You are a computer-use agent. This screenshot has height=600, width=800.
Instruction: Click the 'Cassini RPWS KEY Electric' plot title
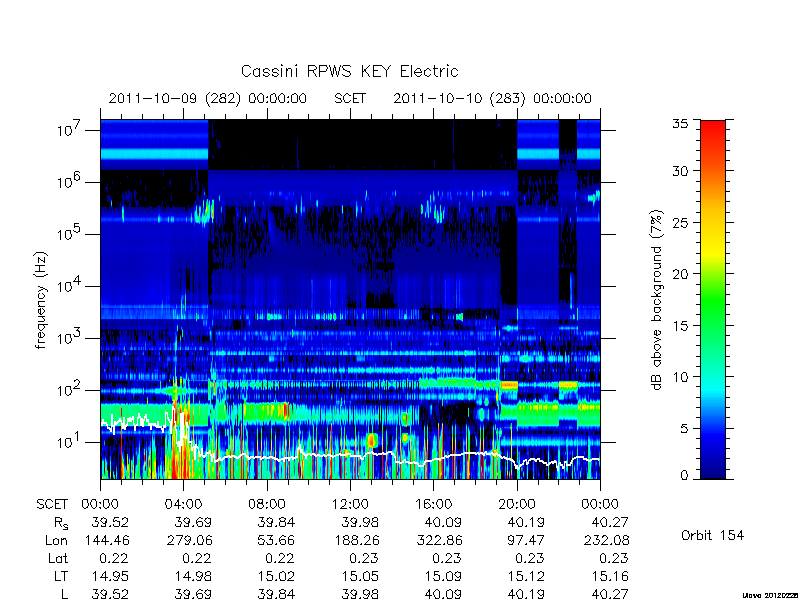(x=349, y=71)
